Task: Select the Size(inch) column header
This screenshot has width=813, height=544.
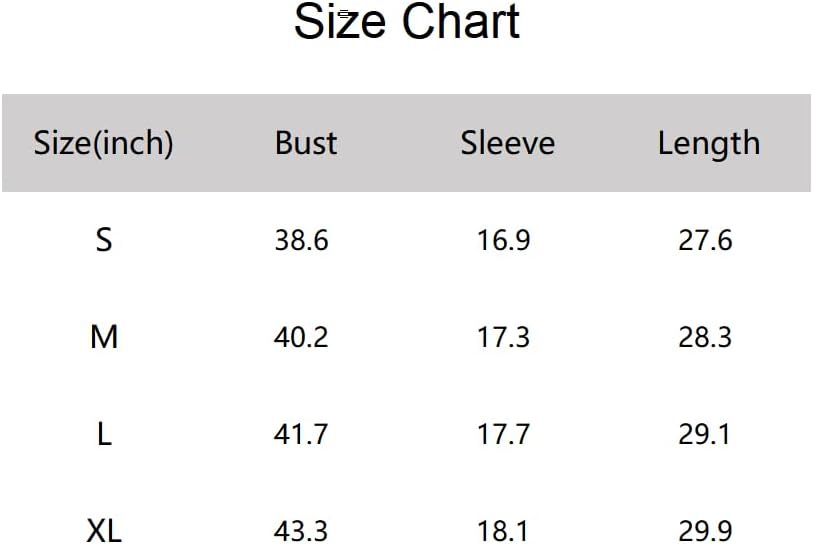Action: 103,143
